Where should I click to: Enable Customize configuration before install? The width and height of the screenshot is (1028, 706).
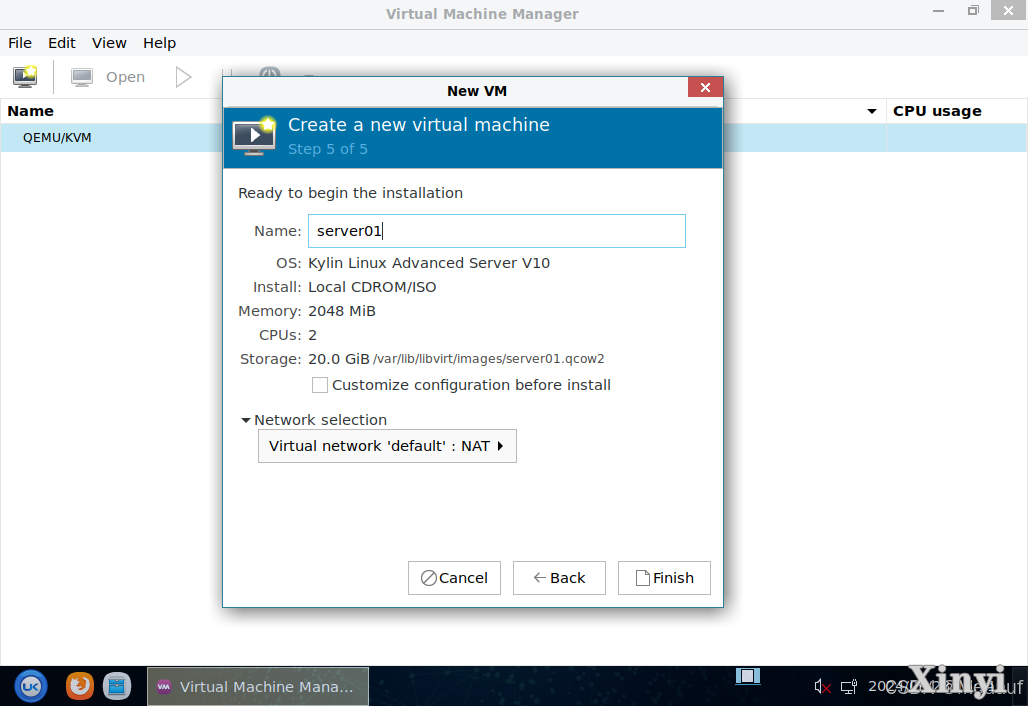[x=320, y=385]
